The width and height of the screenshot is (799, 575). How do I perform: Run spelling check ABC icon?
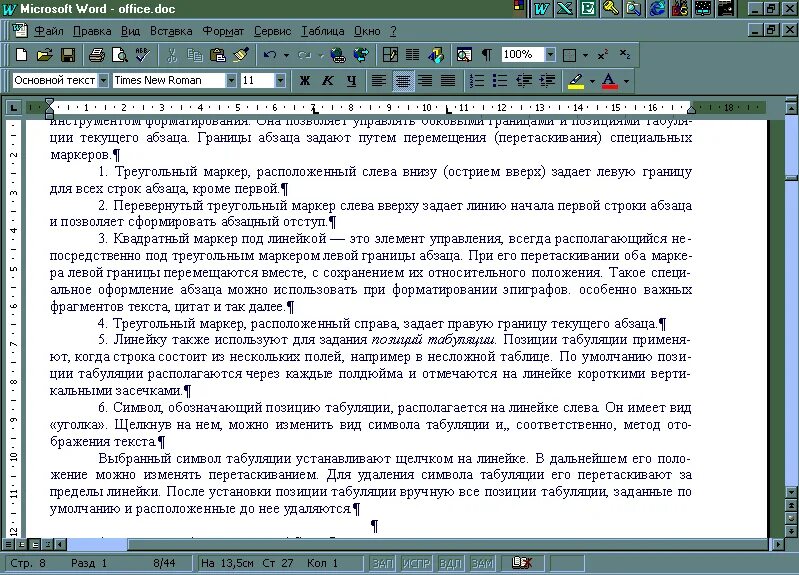pos(143,55)
